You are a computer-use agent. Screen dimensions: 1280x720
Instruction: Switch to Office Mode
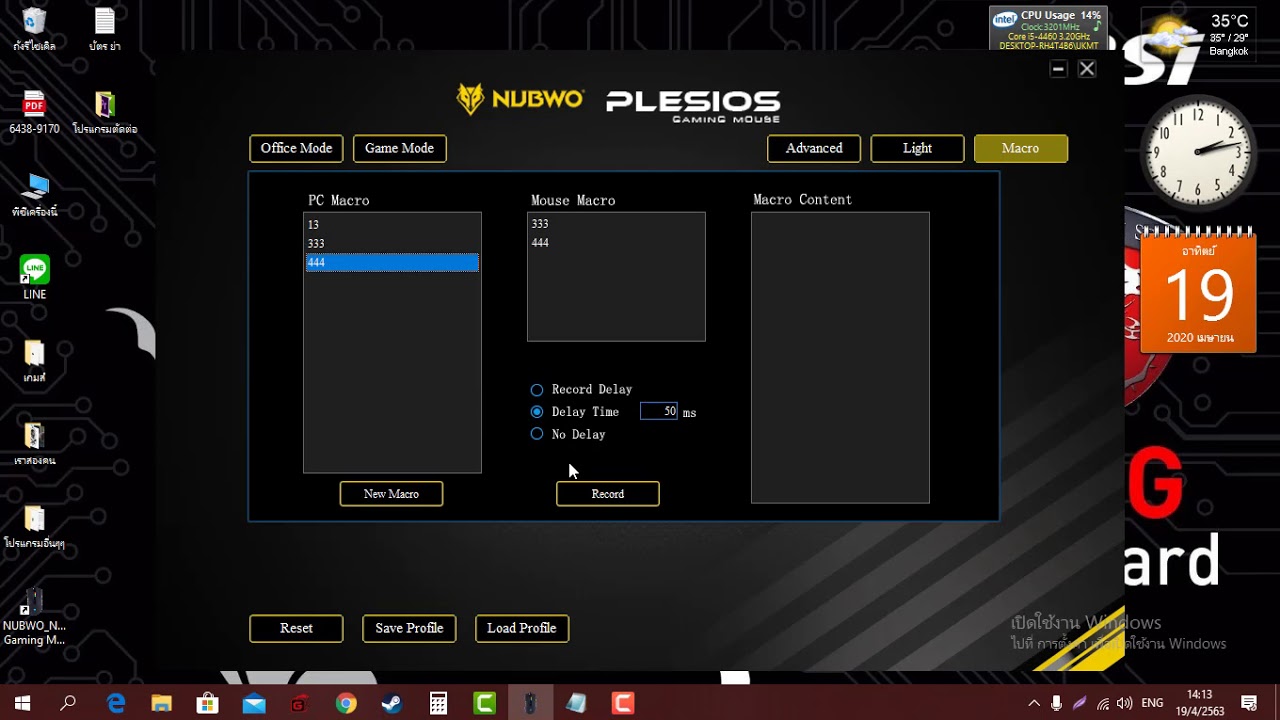[x=296, y=148]
